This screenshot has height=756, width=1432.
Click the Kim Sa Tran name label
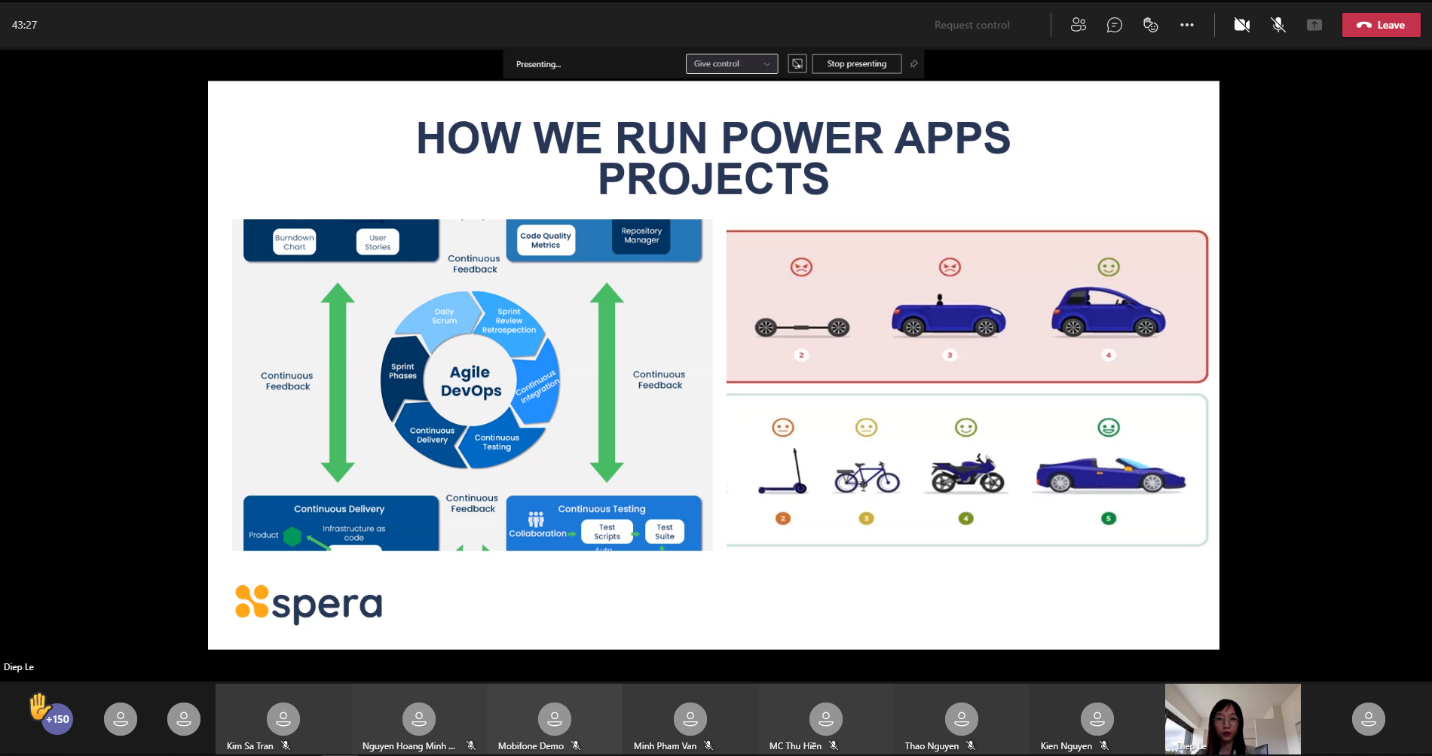(x=250, y=746)
